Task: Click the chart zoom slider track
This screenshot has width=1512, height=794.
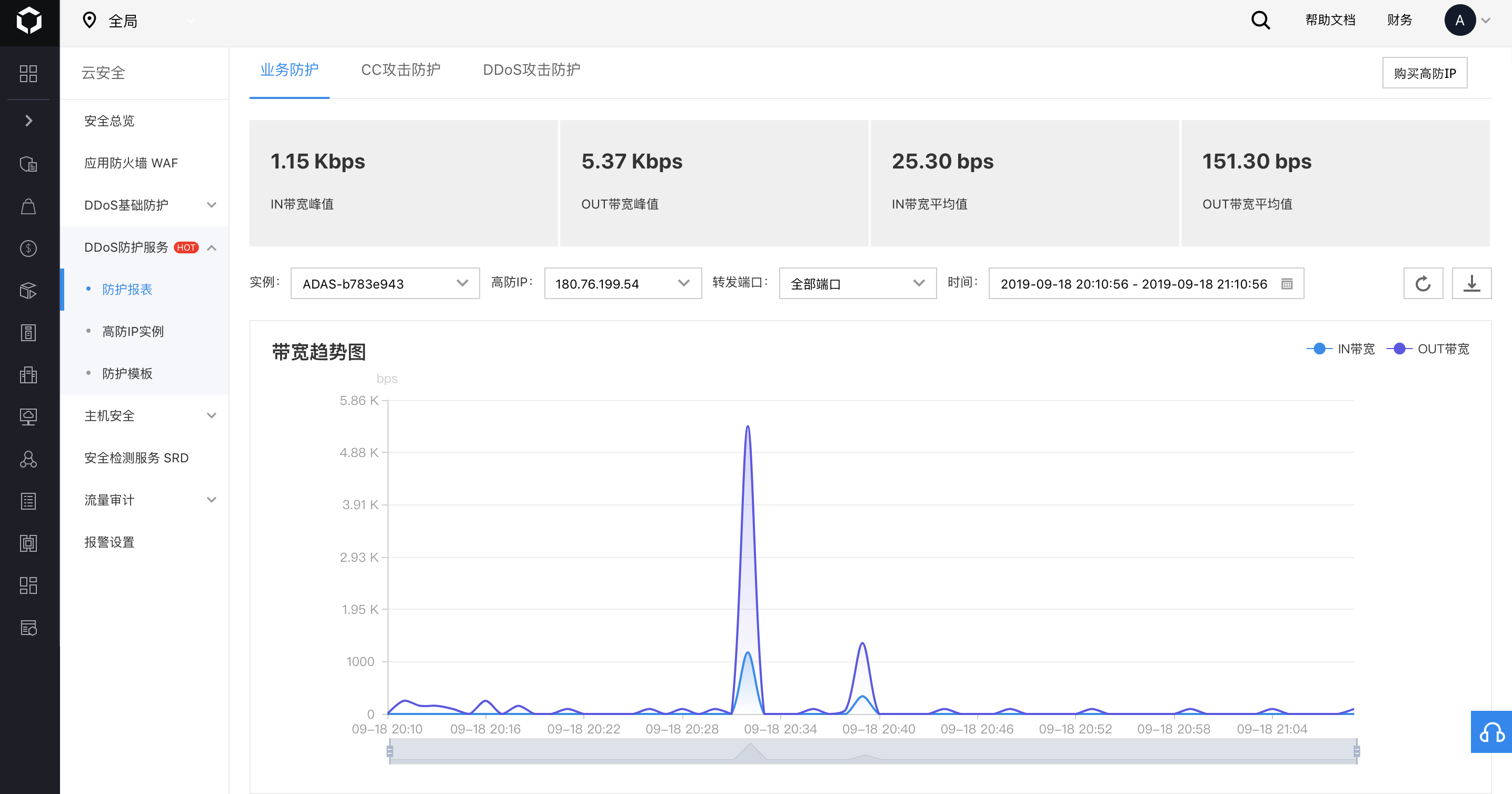Action: point(873,751)
